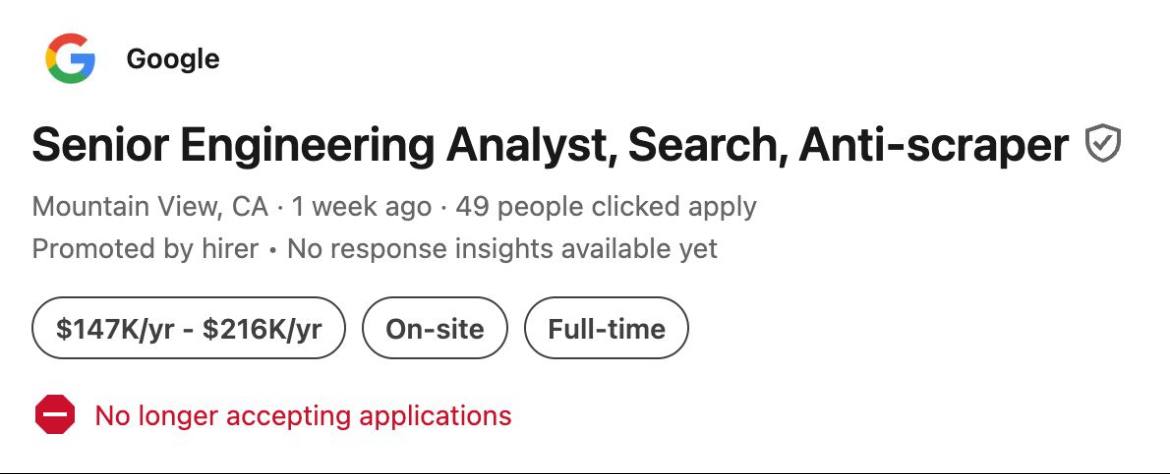Click the Google logo icon
This screenshot has height=474, width=1170.
pyautogui.click(x=70, y=58)
